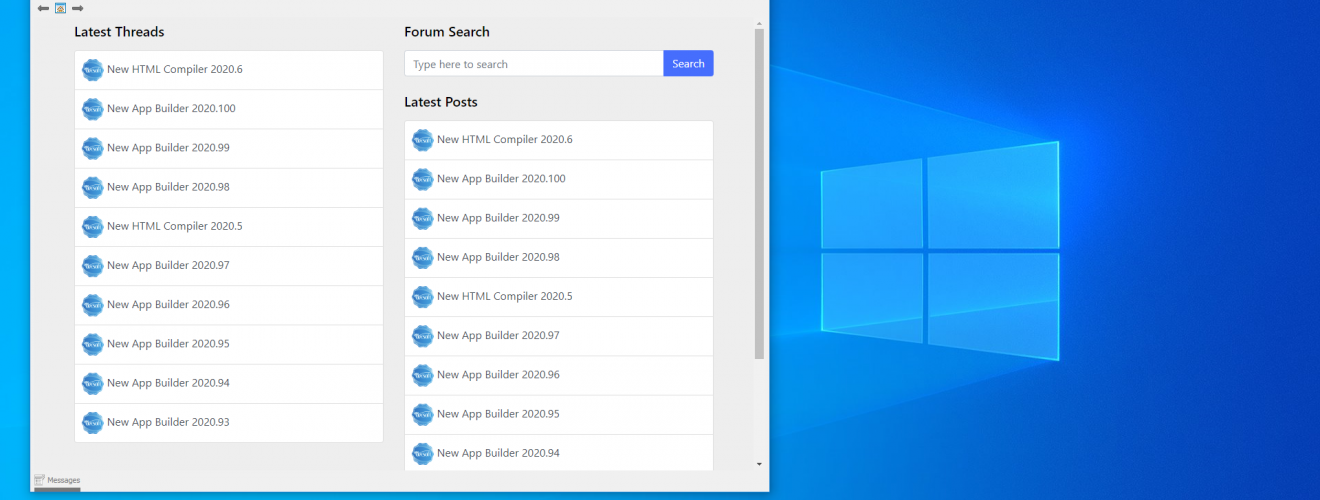This screenshot has height=500, width=1320.
Task: Open thread New App Builder 2020.95
Action: click(168, 344)
